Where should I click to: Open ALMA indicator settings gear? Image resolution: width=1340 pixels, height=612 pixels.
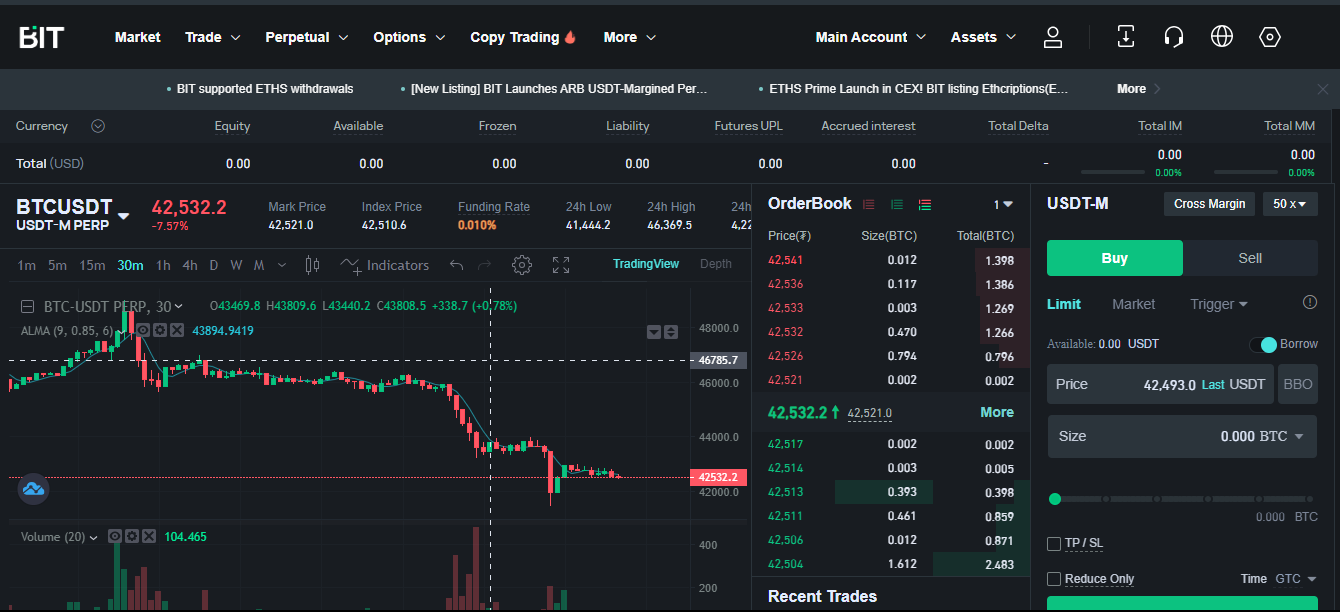[160, 330]
